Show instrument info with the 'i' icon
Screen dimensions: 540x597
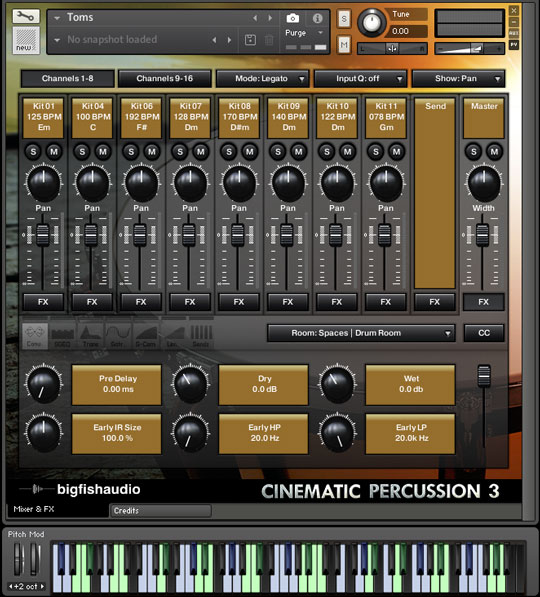(318, 18)
